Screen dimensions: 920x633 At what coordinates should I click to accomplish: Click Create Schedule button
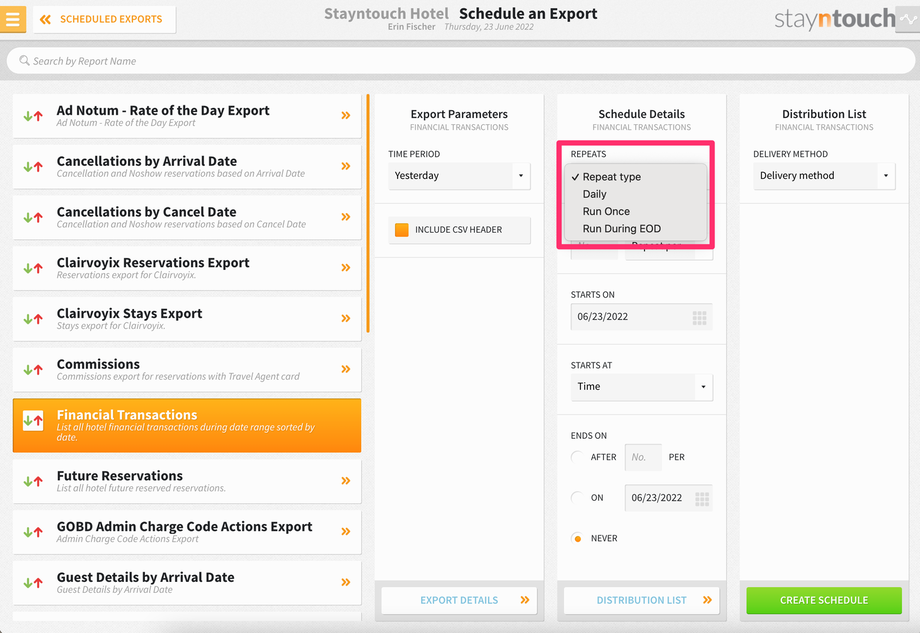(824, 600)
